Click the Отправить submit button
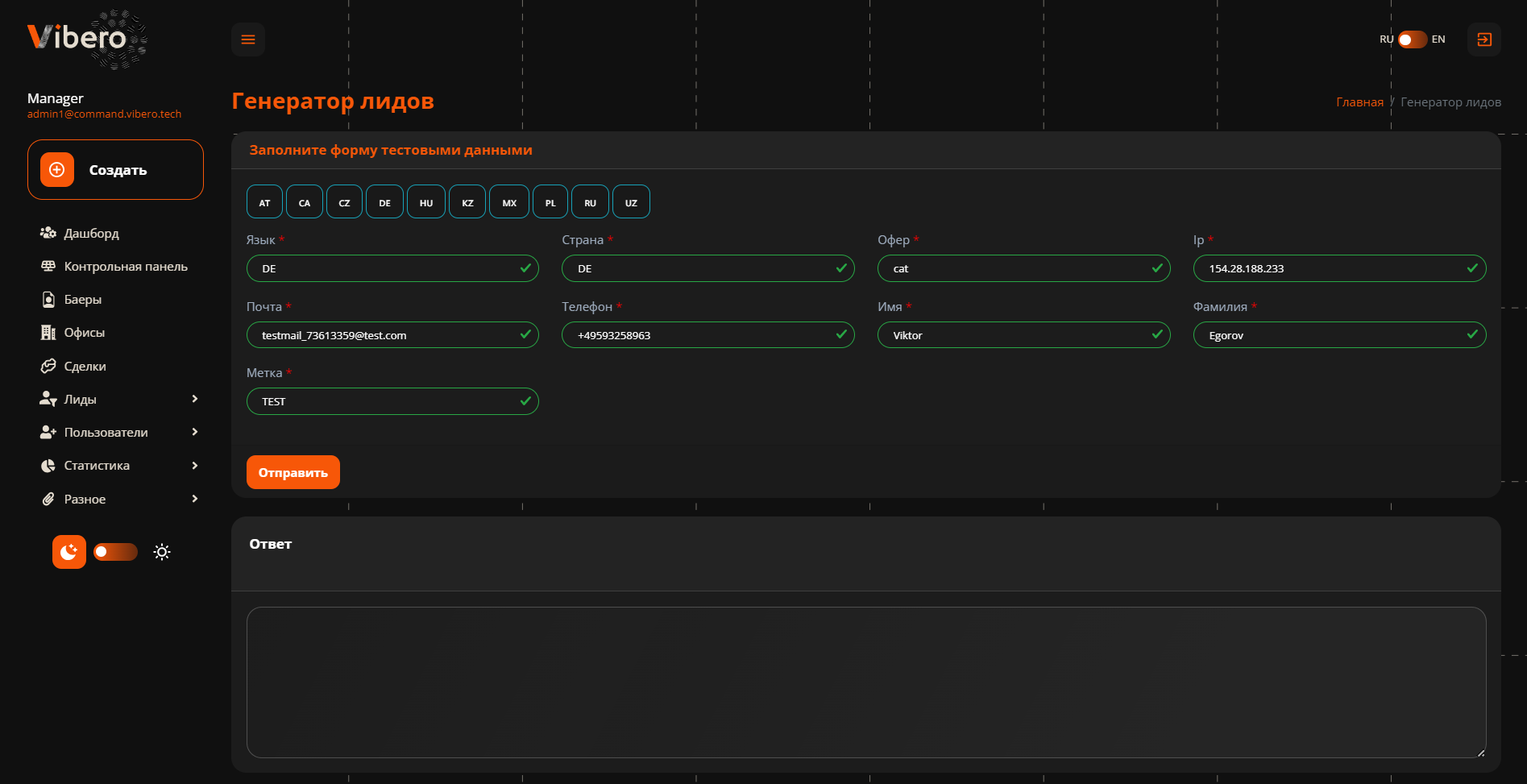The image size is (1527, 784). [x=293, y=472]
